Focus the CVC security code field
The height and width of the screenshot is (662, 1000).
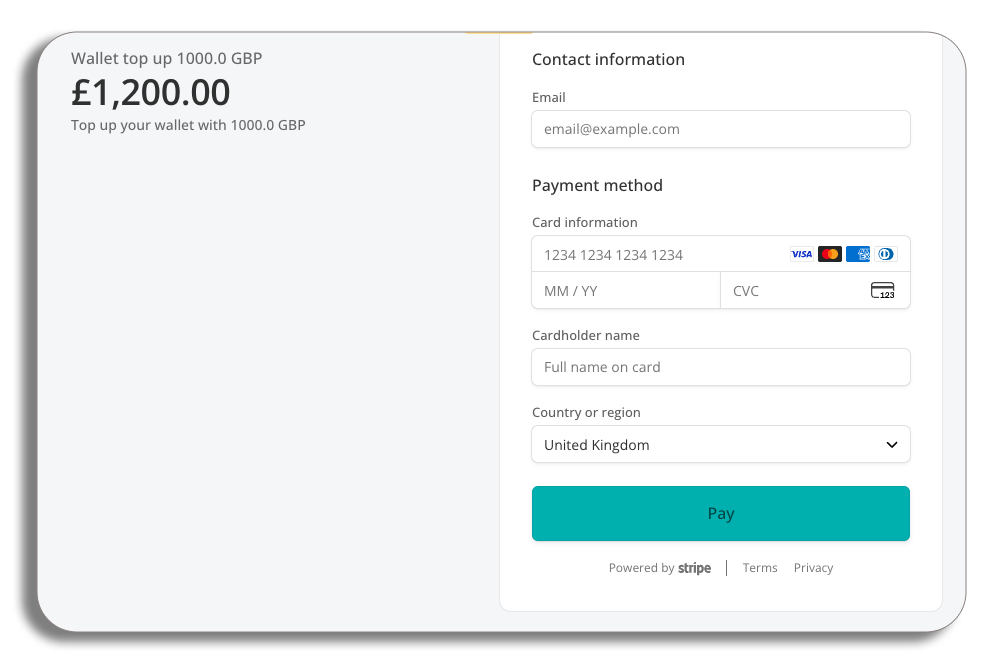tap(795, 291)
